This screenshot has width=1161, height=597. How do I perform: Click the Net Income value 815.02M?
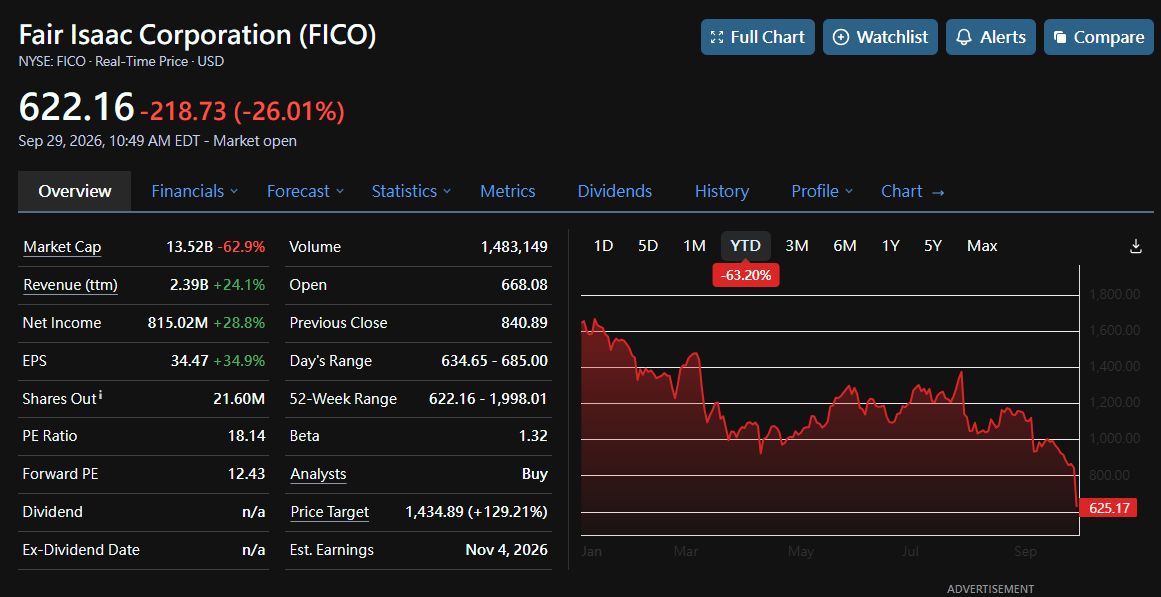(178, 323)
